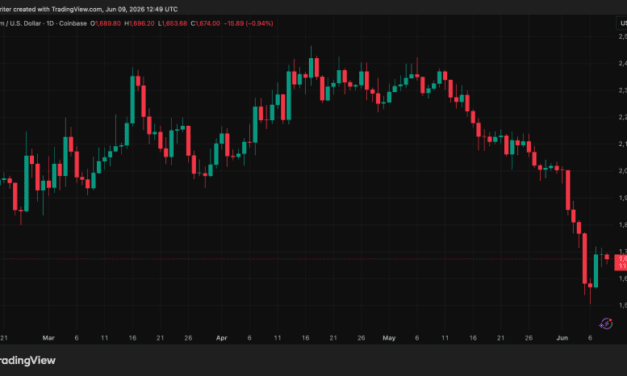This screenshot has width=627, height=376.
Task: Click the -15.89 (-0.94%) change value
Action: [x=248, y=24]
